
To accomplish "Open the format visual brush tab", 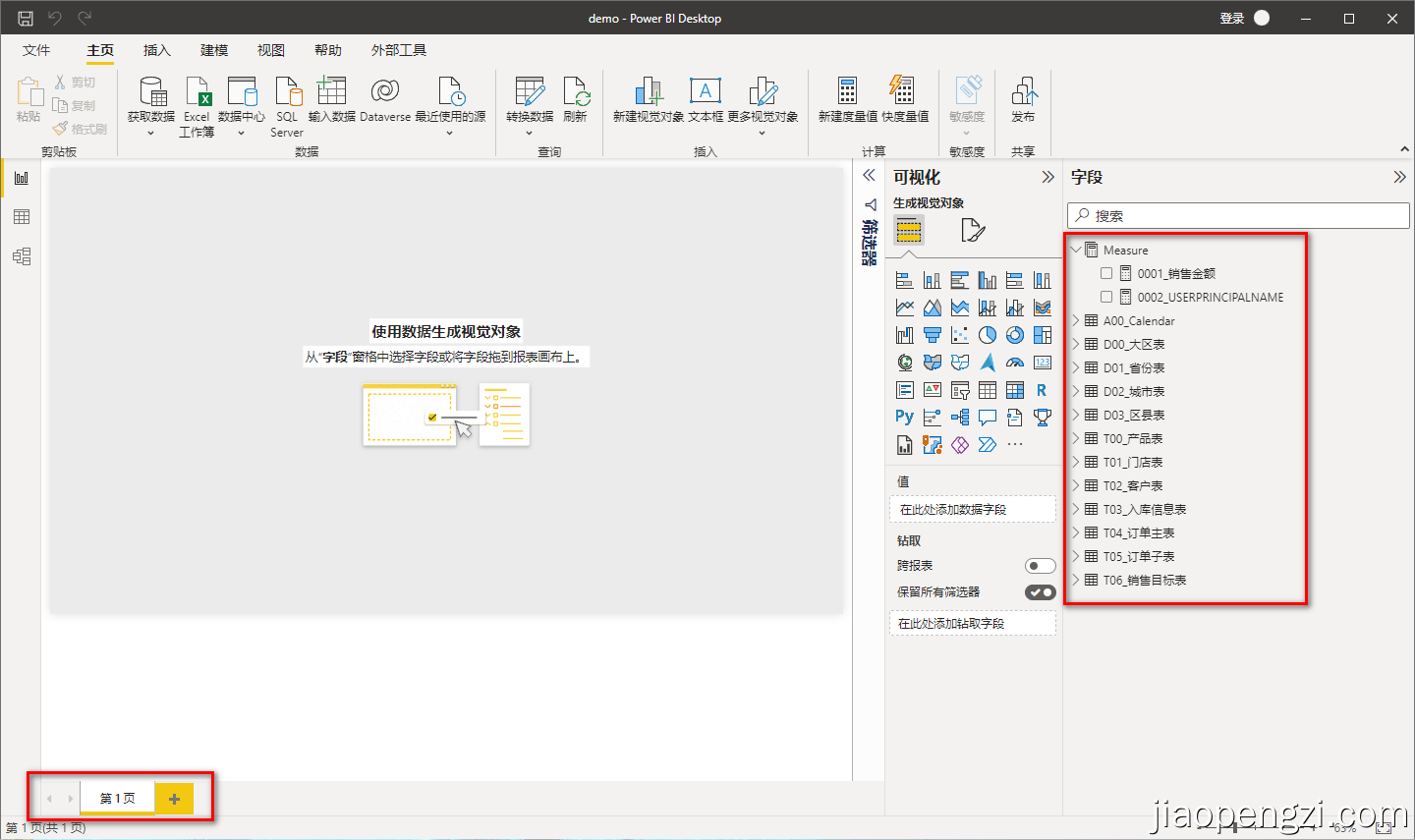I will click(972, 230).
